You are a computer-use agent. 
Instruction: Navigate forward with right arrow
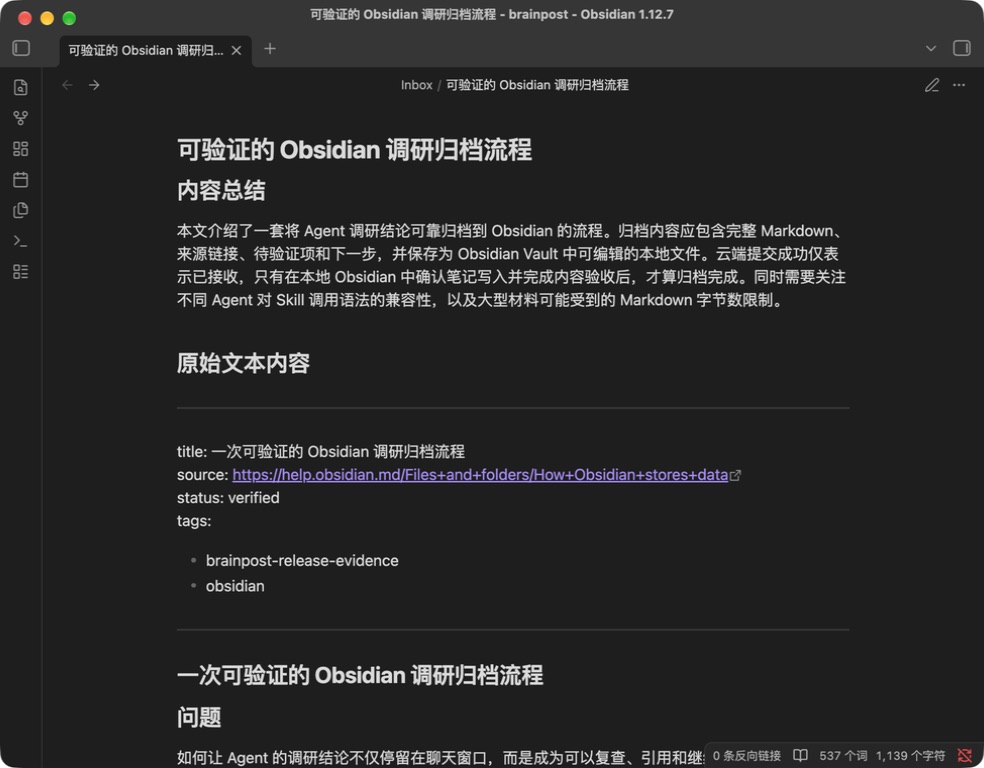(94, 85)
